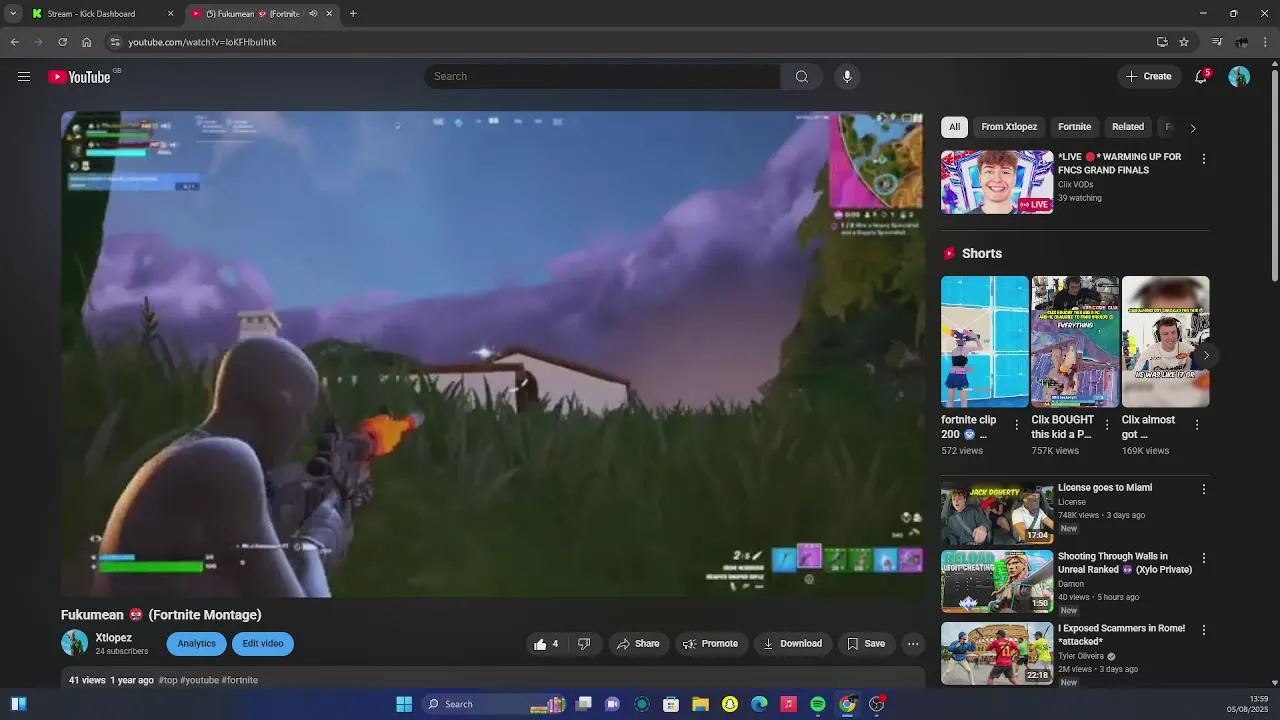Open the video Analytics button
Viewport: 1280px width, 720px height.
click(x=197, y=644)
